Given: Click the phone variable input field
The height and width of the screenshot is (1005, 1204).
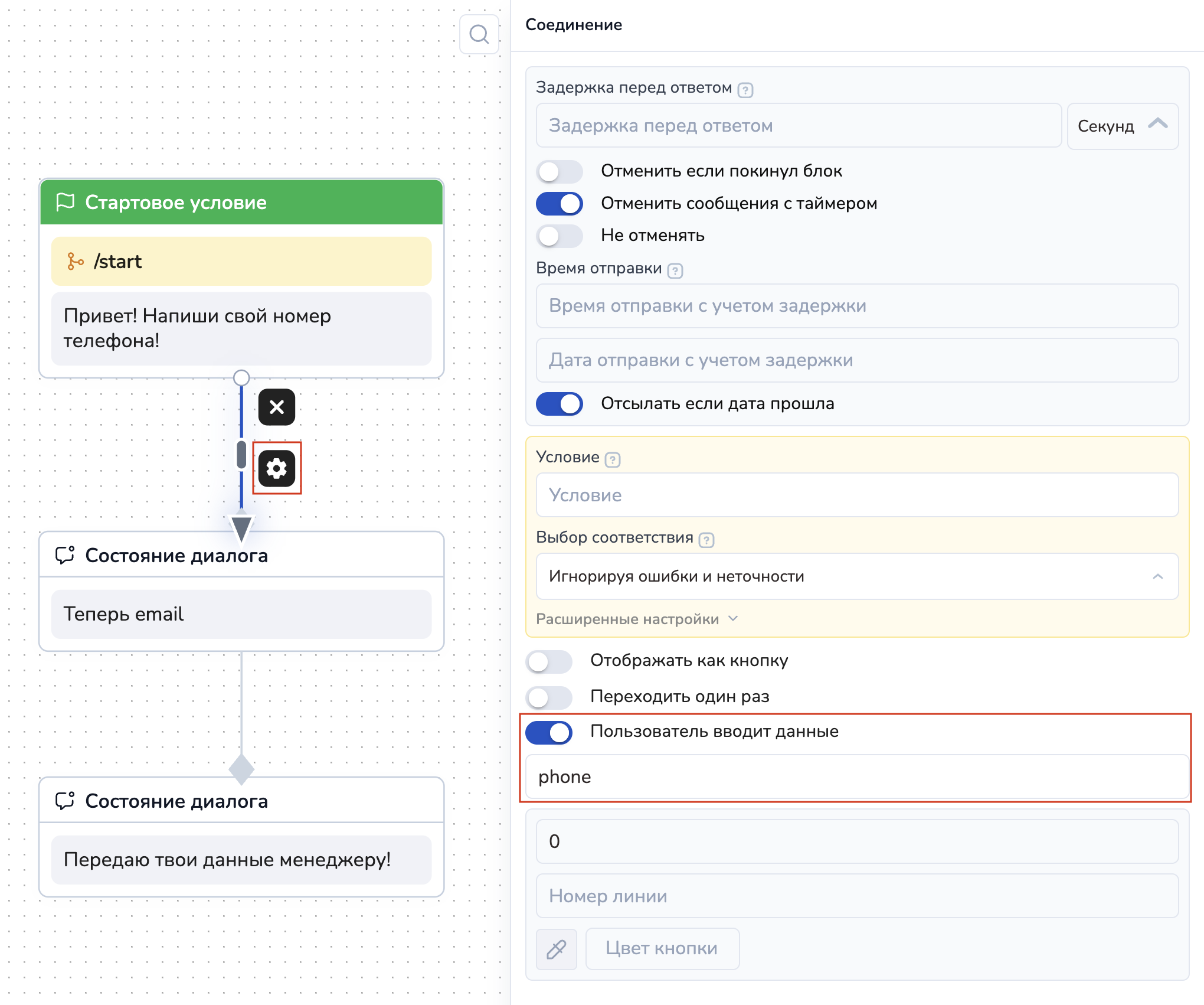Looking at the screenshot, I should pos(856,776).
